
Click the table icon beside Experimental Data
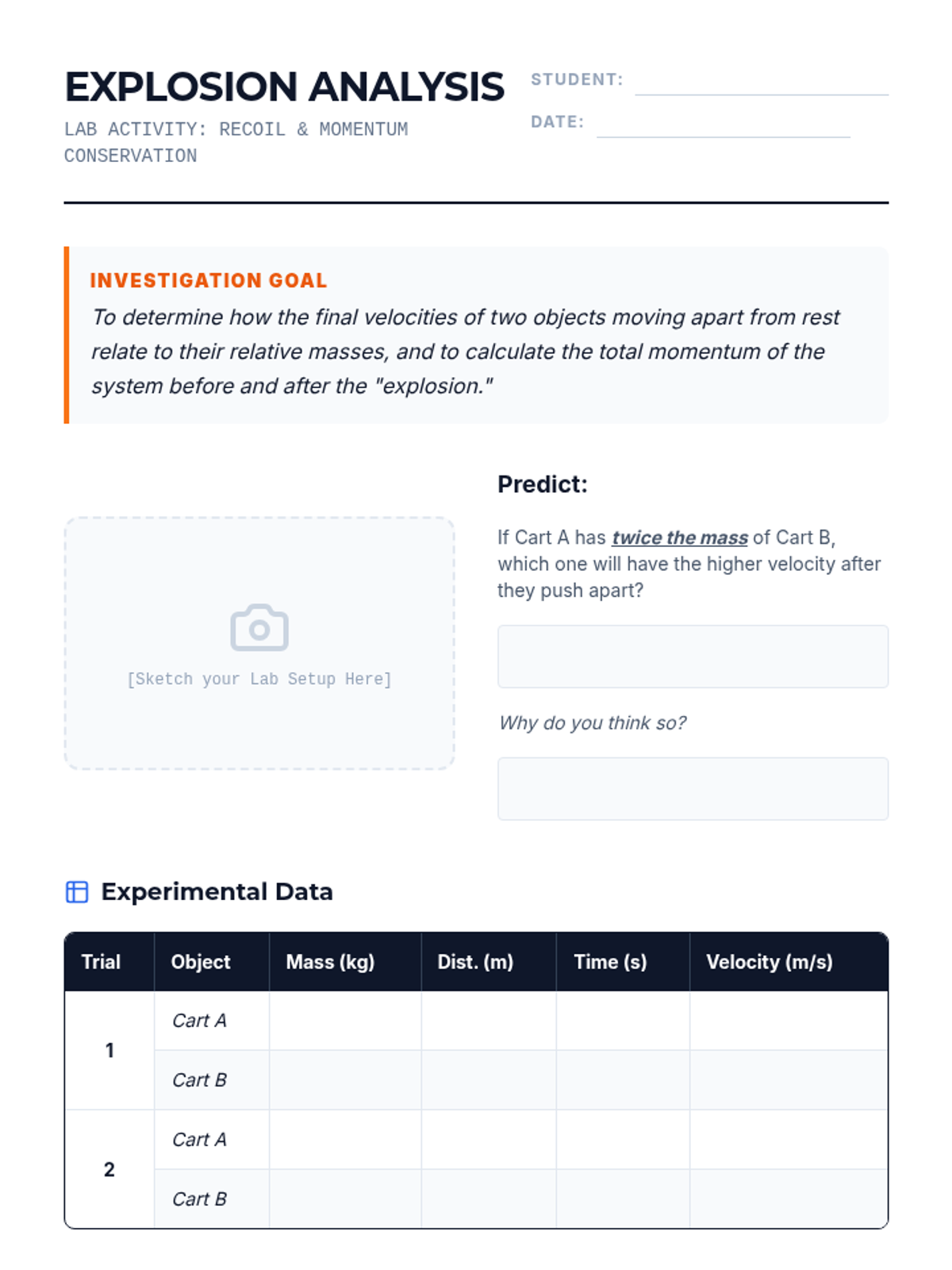coord(77,892)
